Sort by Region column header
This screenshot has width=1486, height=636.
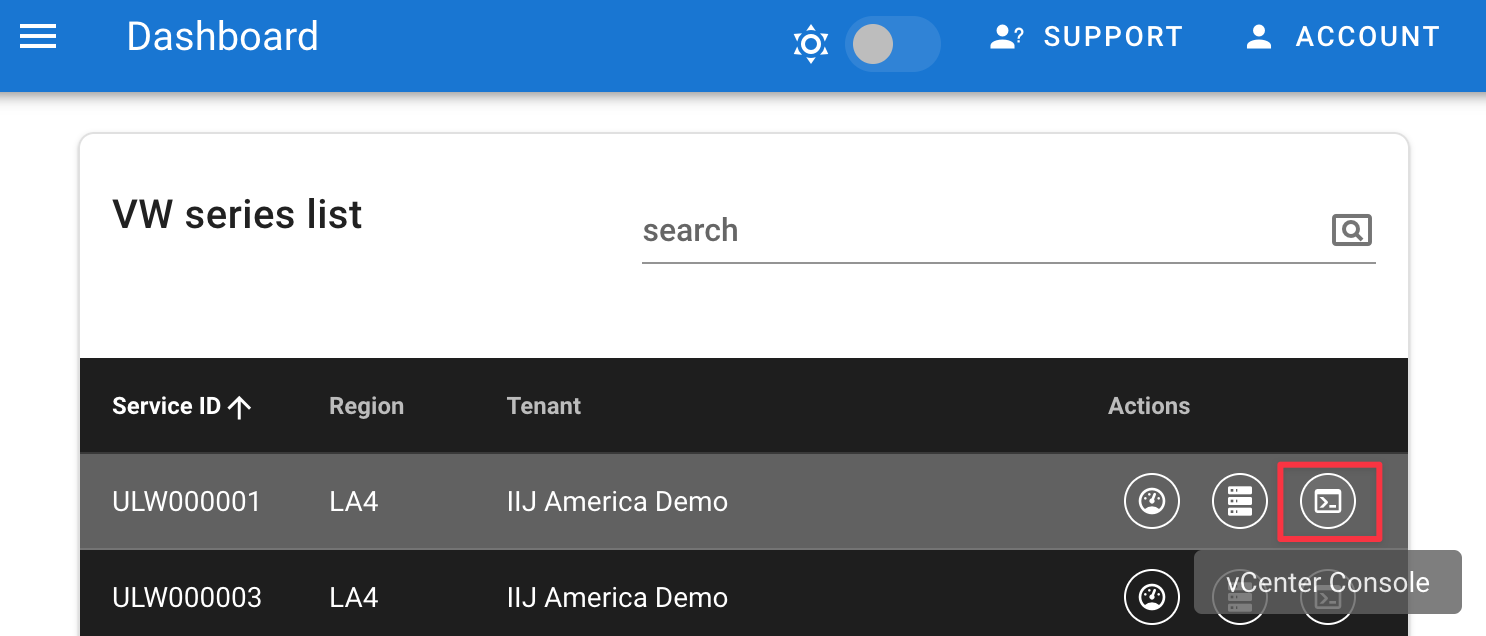tap(366, 406)
